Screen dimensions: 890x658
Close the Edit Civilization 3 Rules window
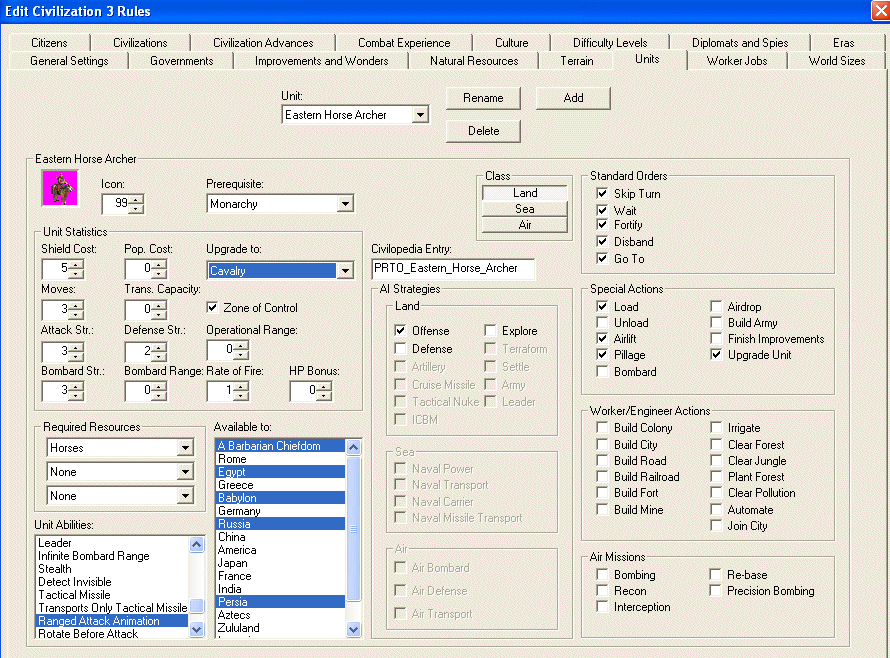point(880,11)
